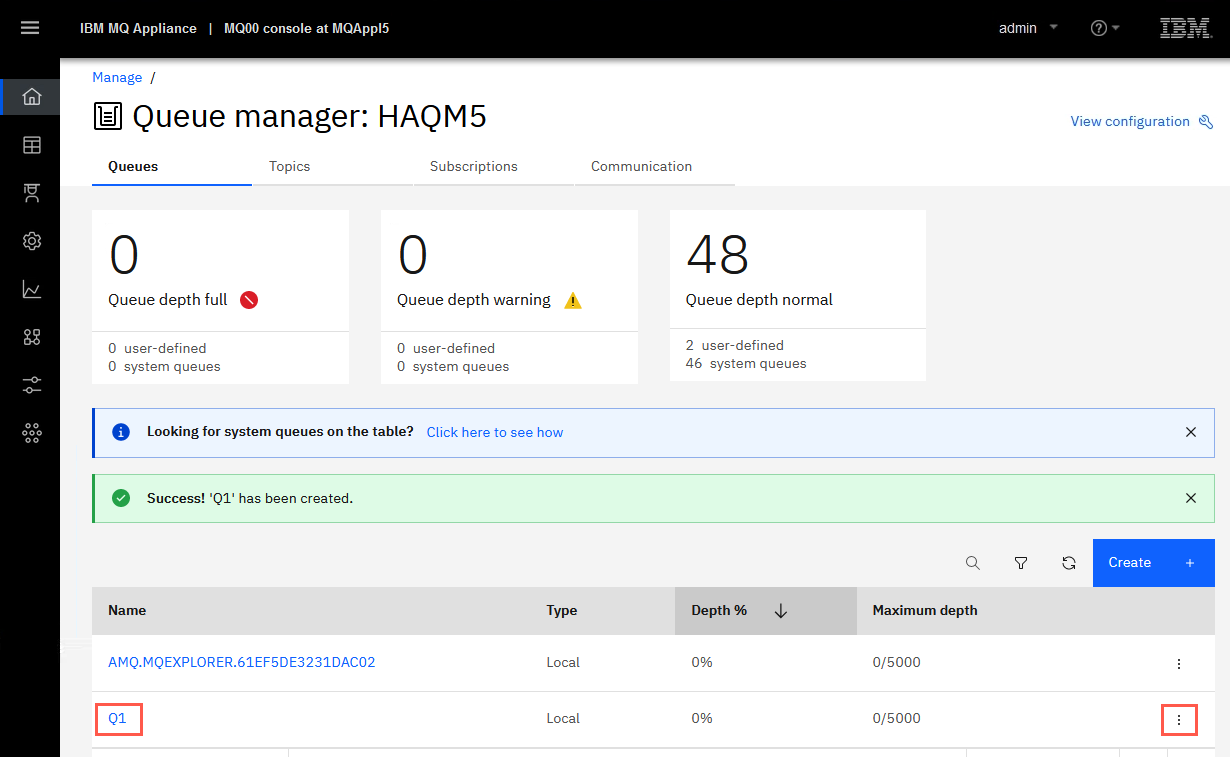Open the chart monitoring icon in sidebar
1230x757 pixels.
click(x=32, y=289)
